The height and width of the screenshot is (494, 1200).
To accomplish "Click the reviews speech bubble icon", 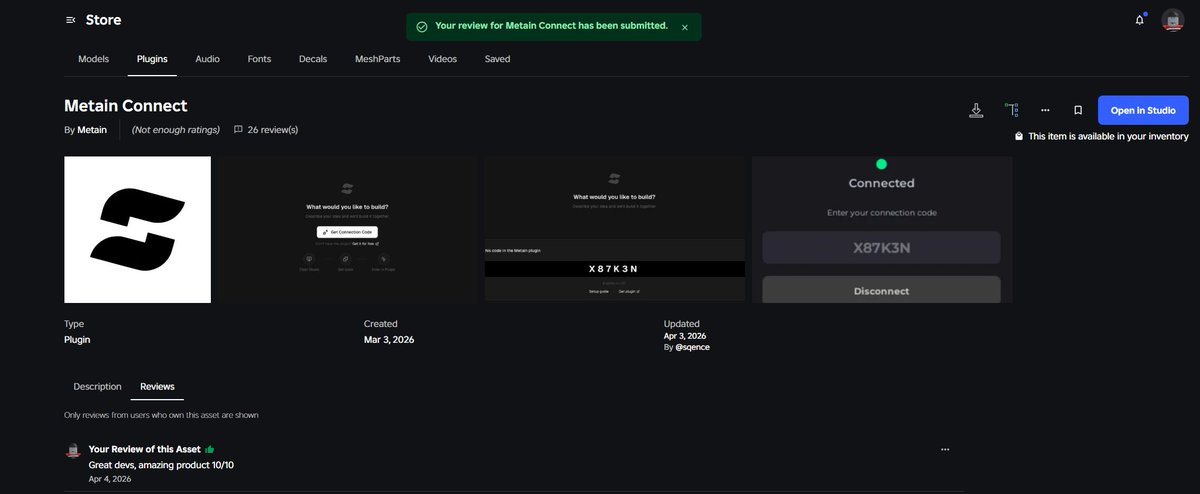I will coord(238,129).
